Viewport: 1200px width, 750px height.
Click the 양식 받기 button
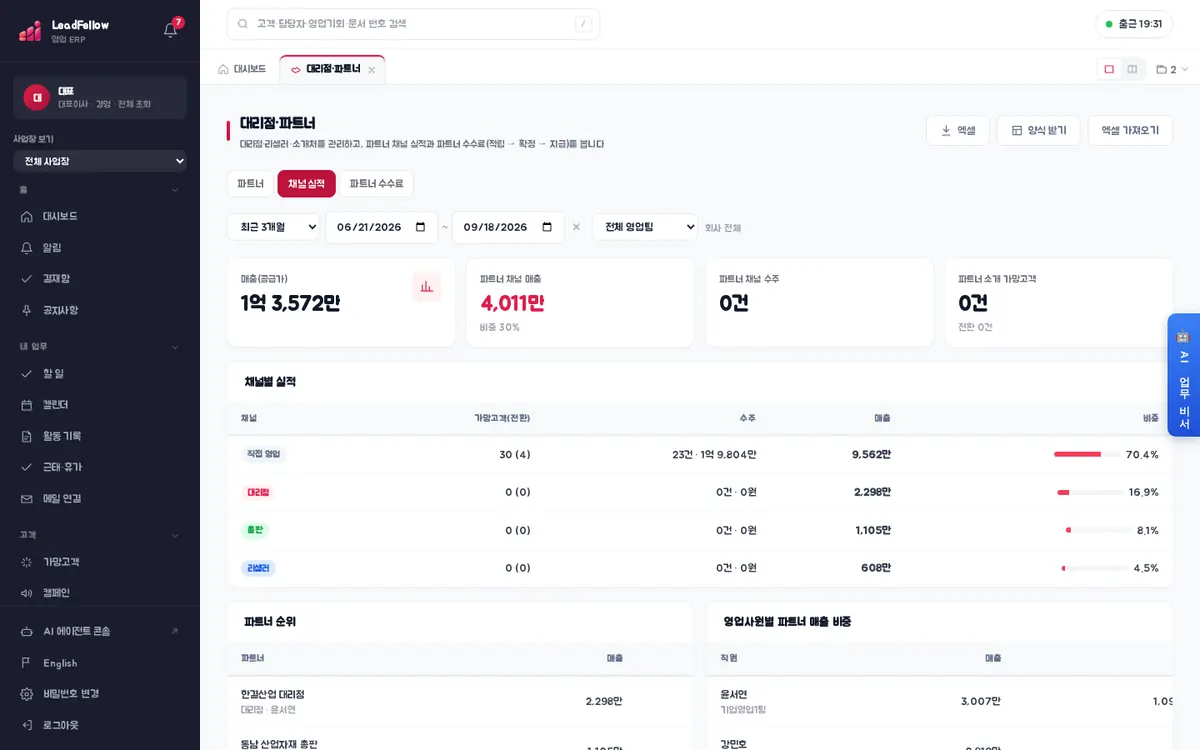pos(1038,130)
